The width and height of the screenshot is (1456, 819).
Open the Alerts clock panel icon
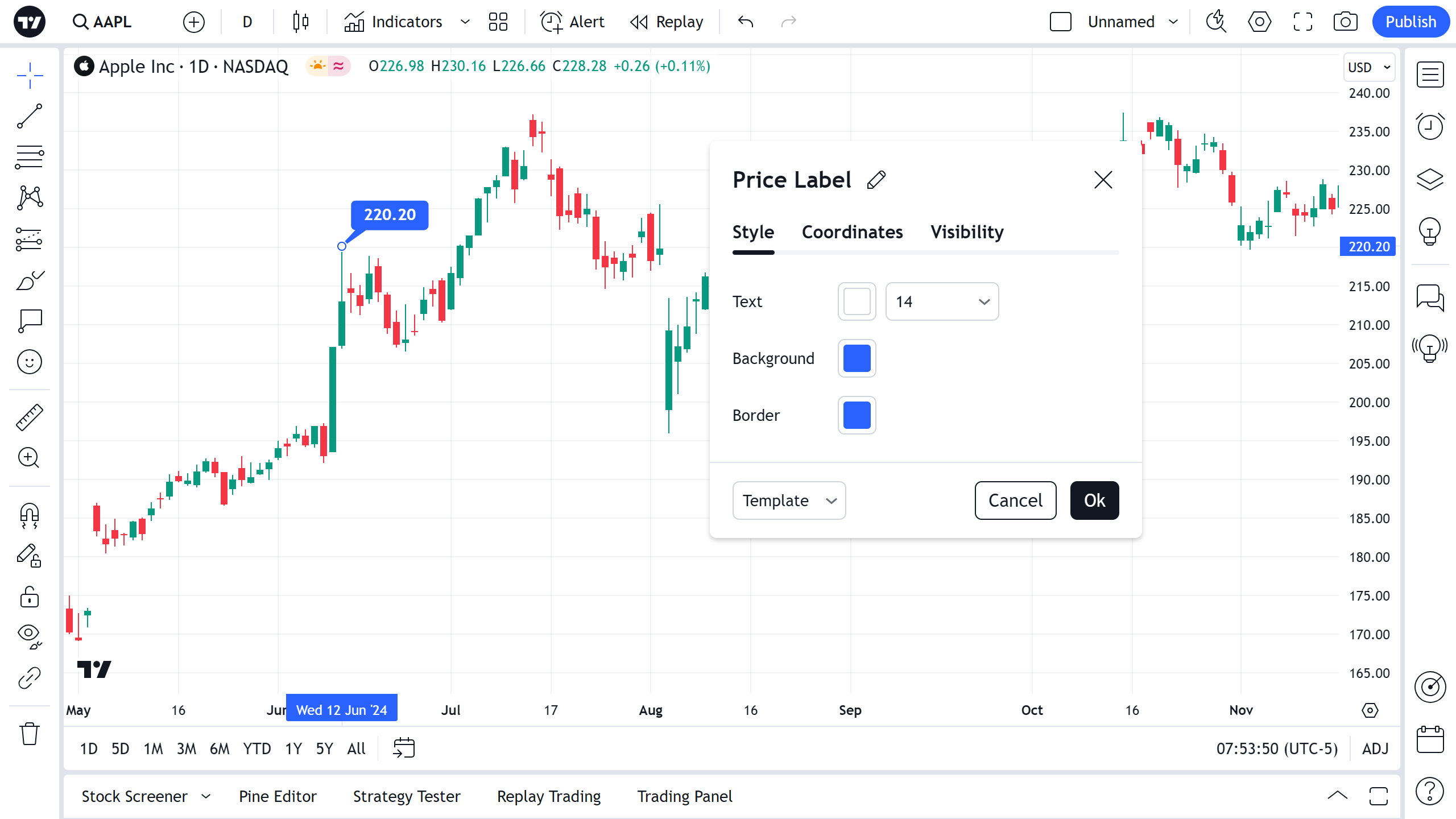coord(1430,126)
